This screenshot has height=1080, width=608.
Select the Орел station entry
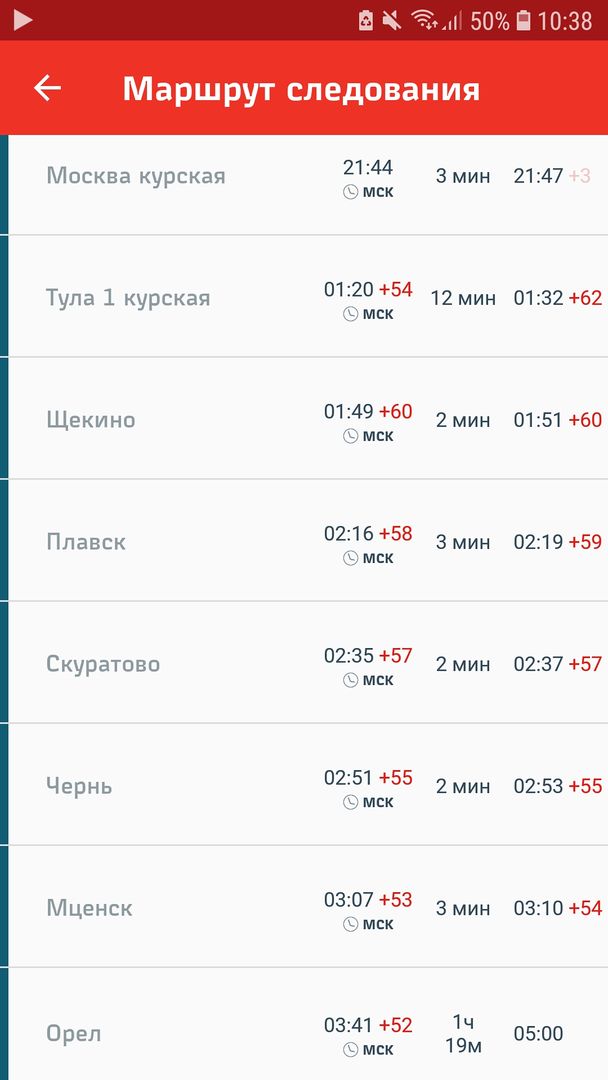[x=74, y=1034]
